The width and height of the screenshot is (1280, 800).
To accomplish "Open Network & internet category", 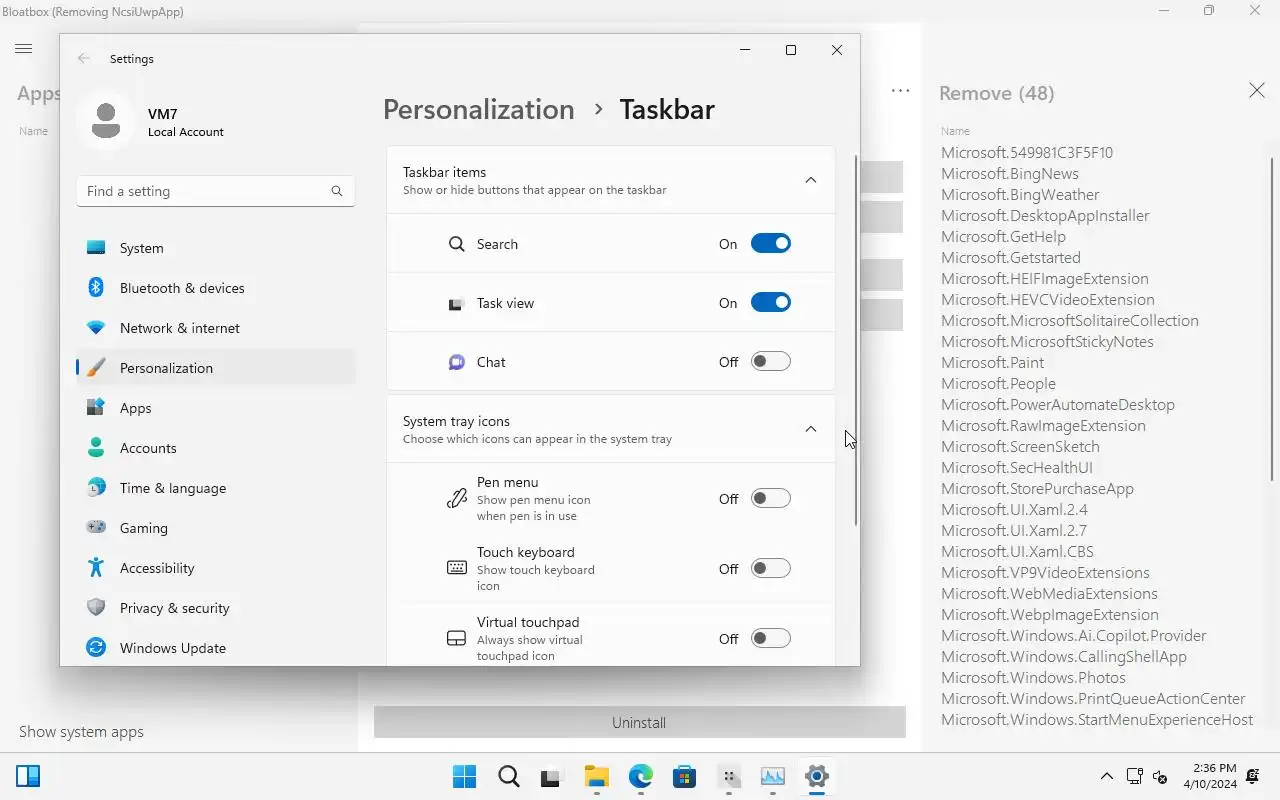I will coord(216,328).
